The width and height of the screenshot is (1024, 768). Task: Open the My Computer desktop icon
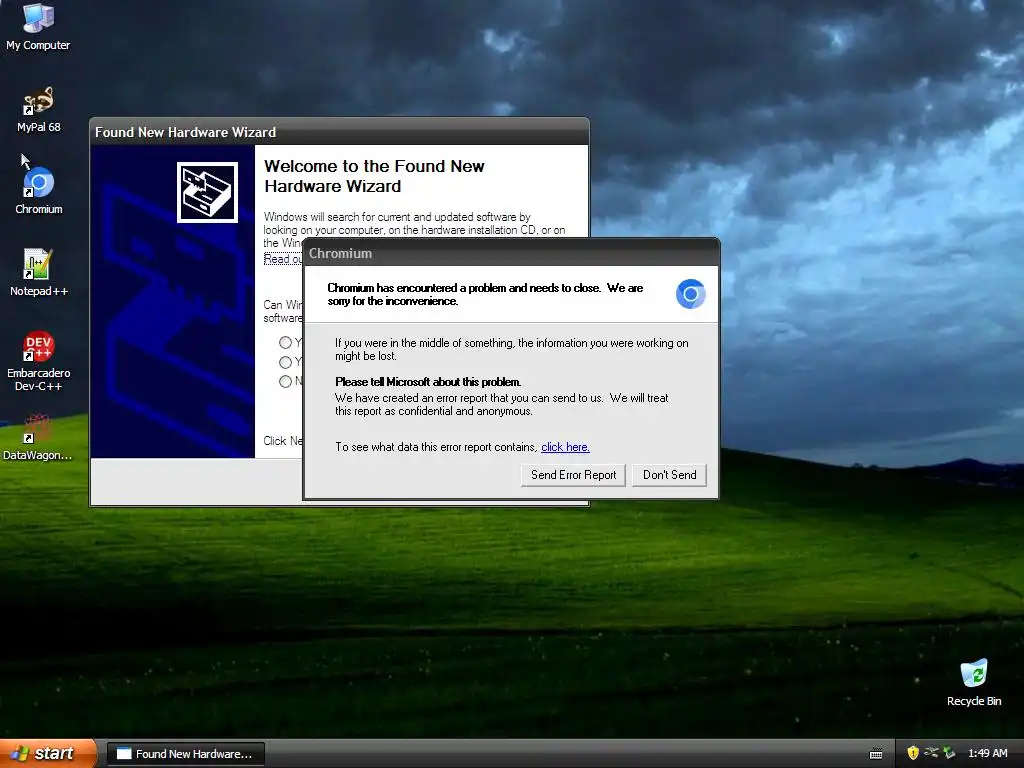(38, 26)
